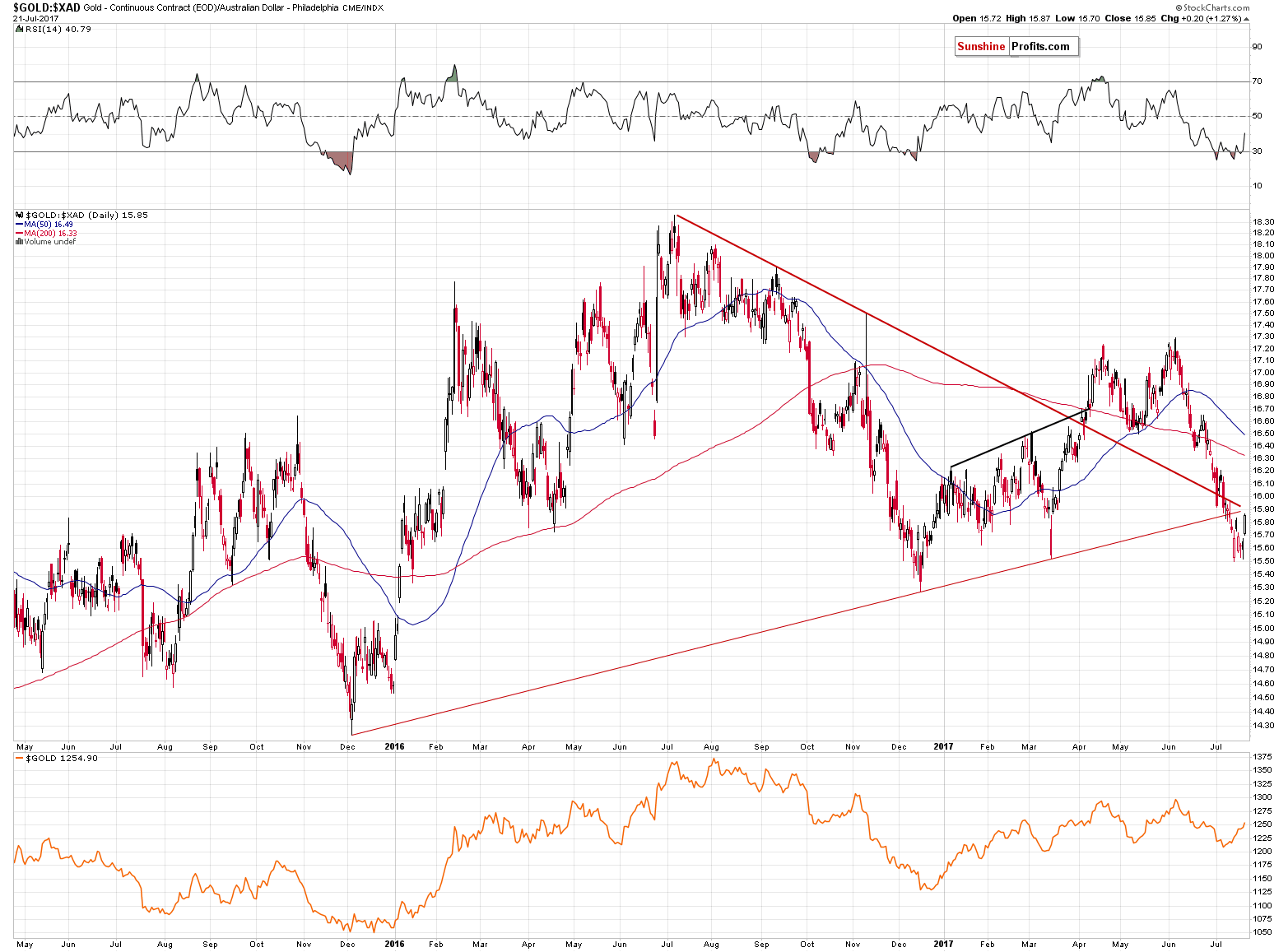
Task: Click the red MA(200) line swatch
Action: pos(19,234)
